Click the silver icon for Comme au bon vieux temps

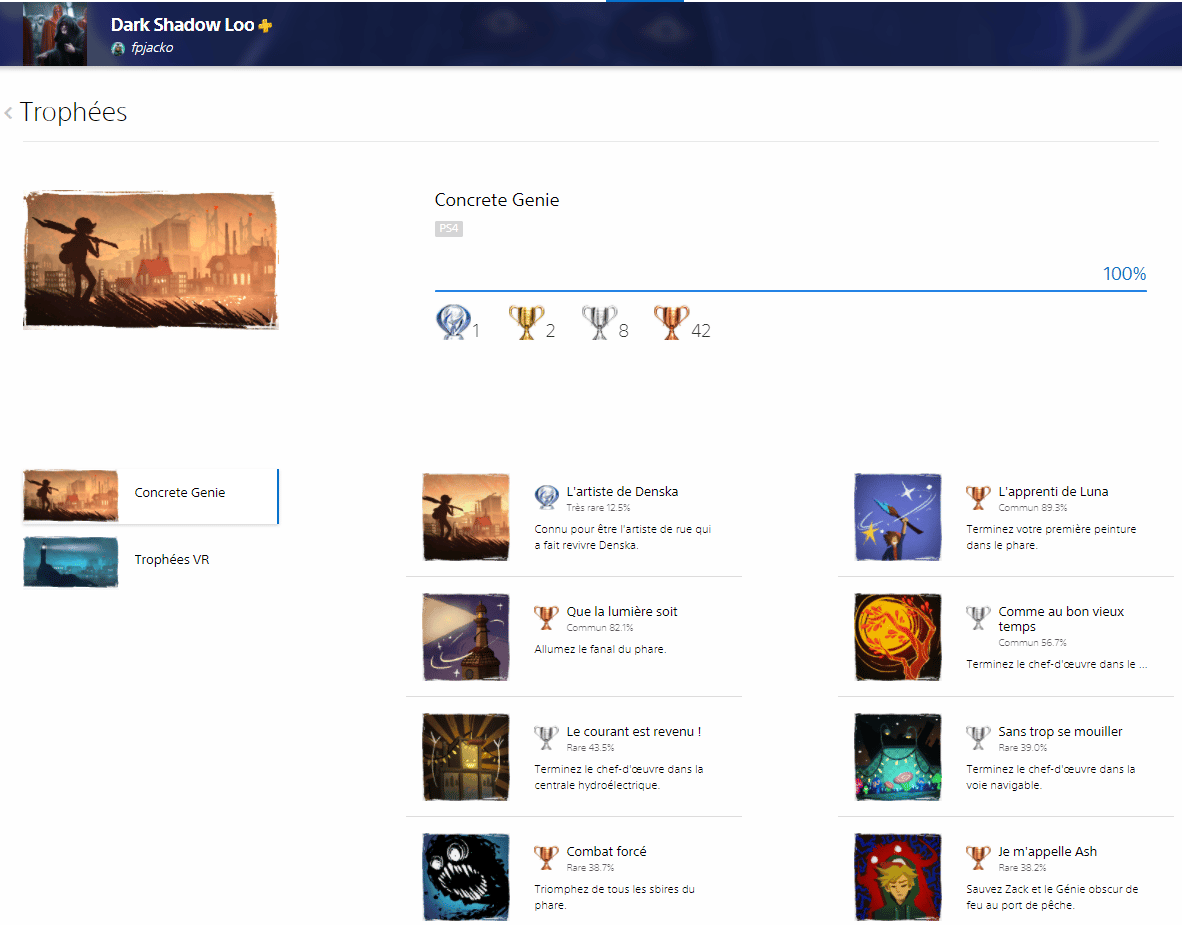(x=978, y=617)
